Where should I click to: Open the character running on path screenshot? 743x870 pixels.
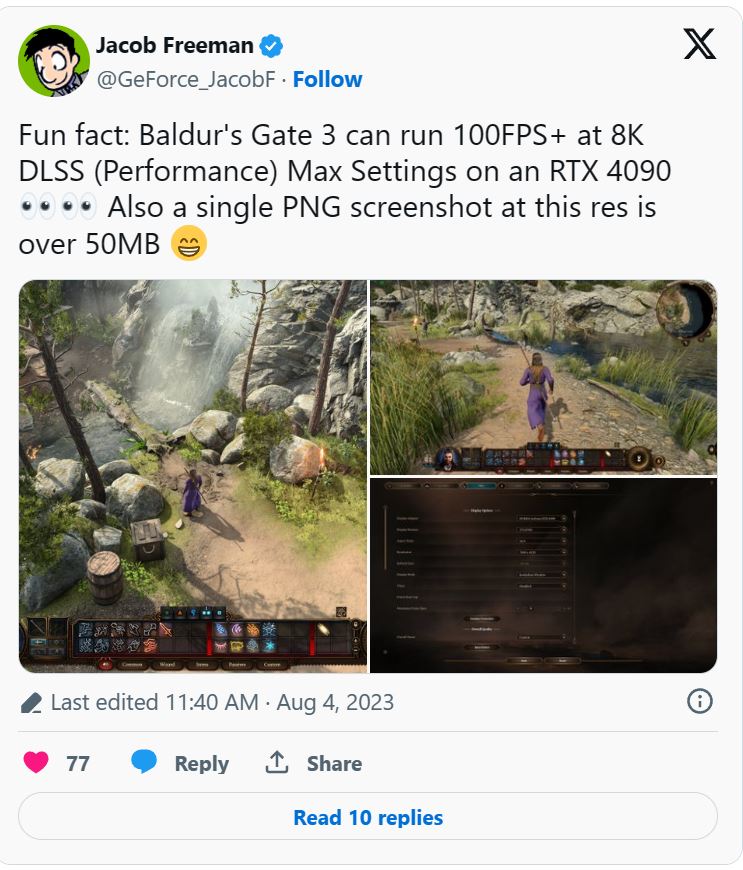point(543,377)
